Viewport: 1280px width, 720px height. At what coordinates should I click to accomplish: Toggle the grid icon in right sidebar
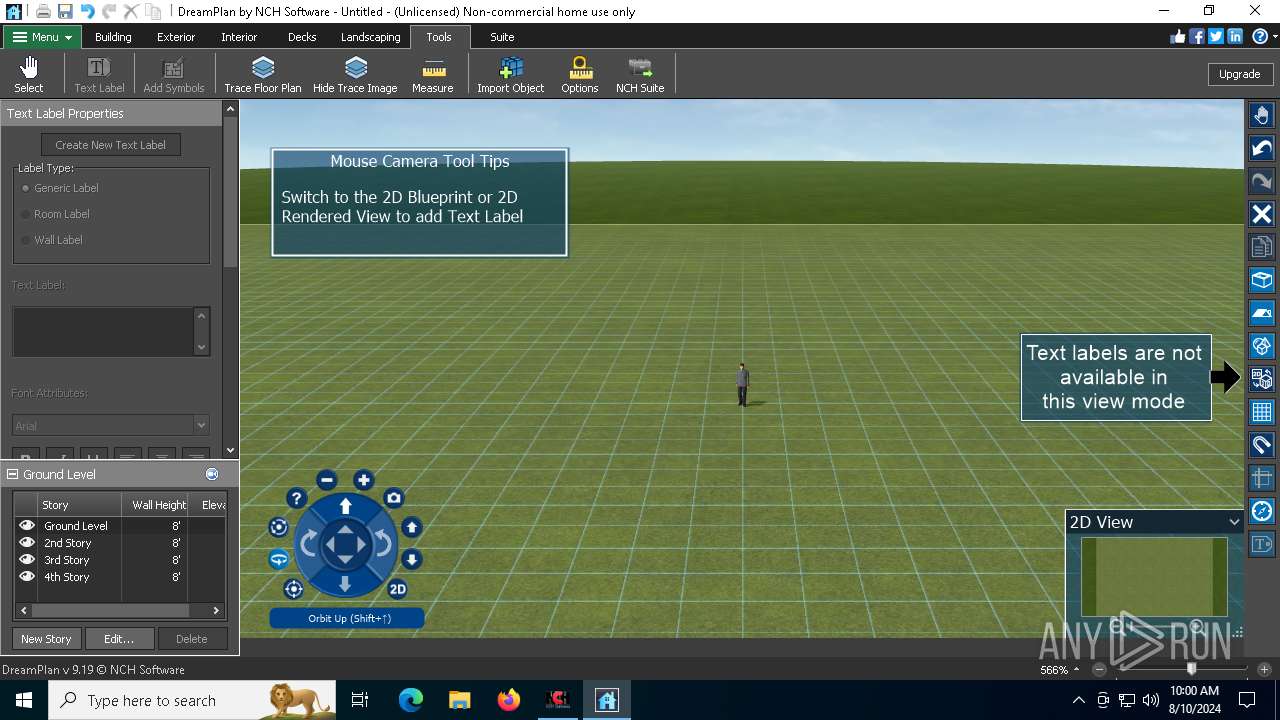(1262, 411)
